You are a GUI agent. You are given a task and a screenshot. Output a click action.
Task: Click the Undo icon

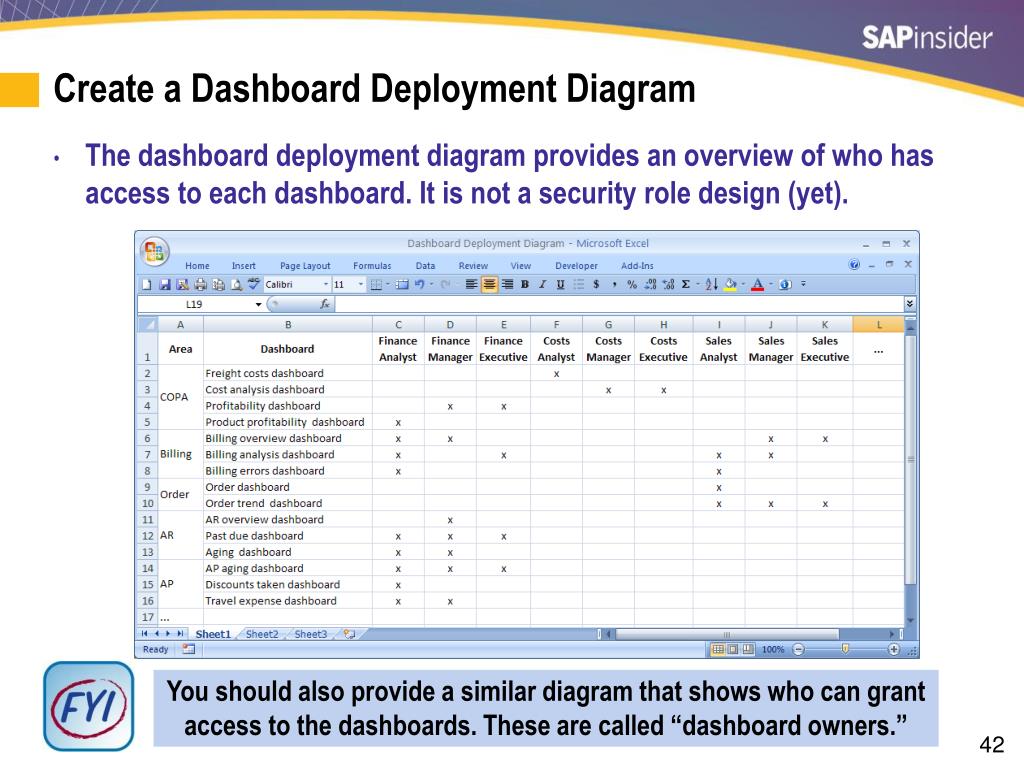point(419,284)
